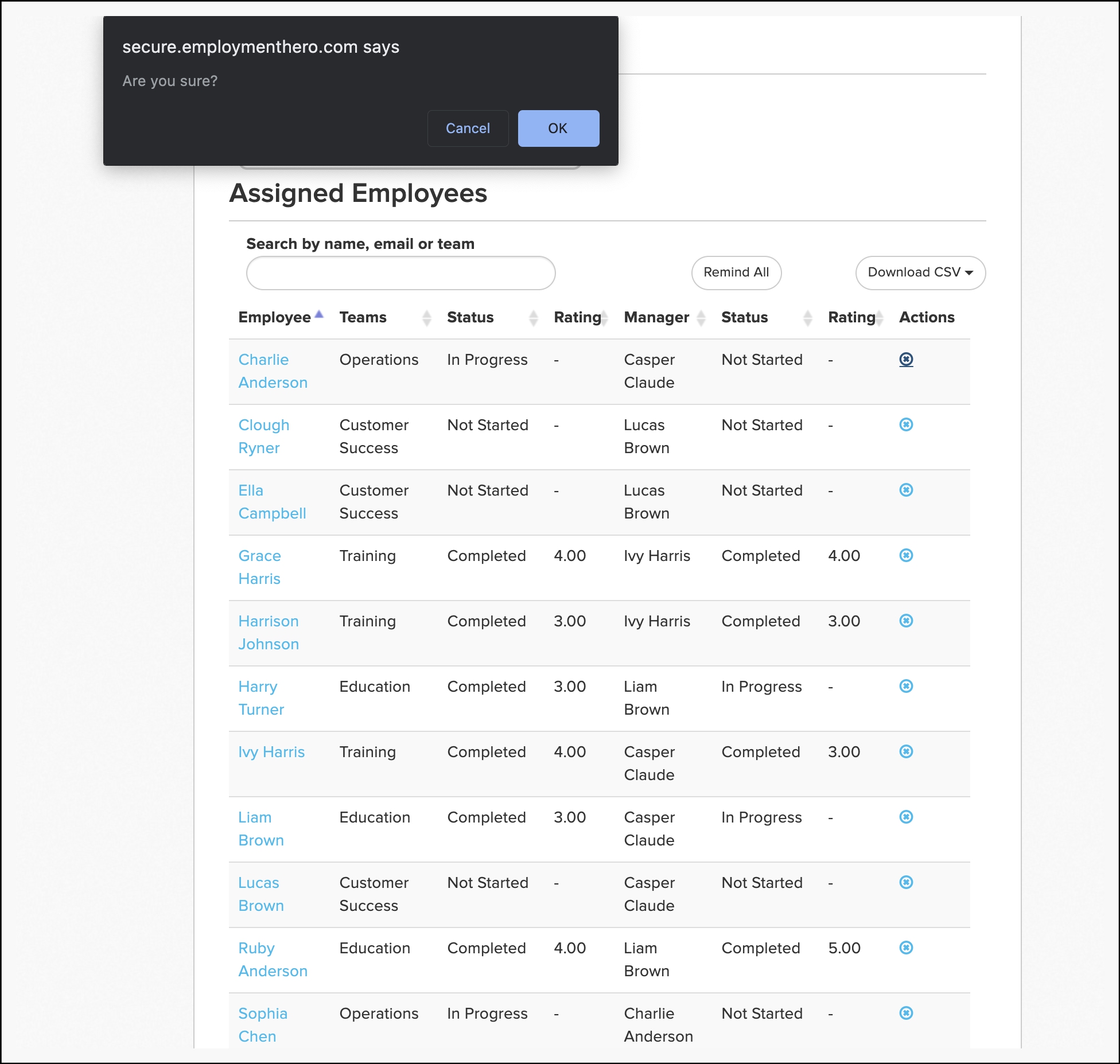Open Harry Turner's employee link

(x=261, y=698)
